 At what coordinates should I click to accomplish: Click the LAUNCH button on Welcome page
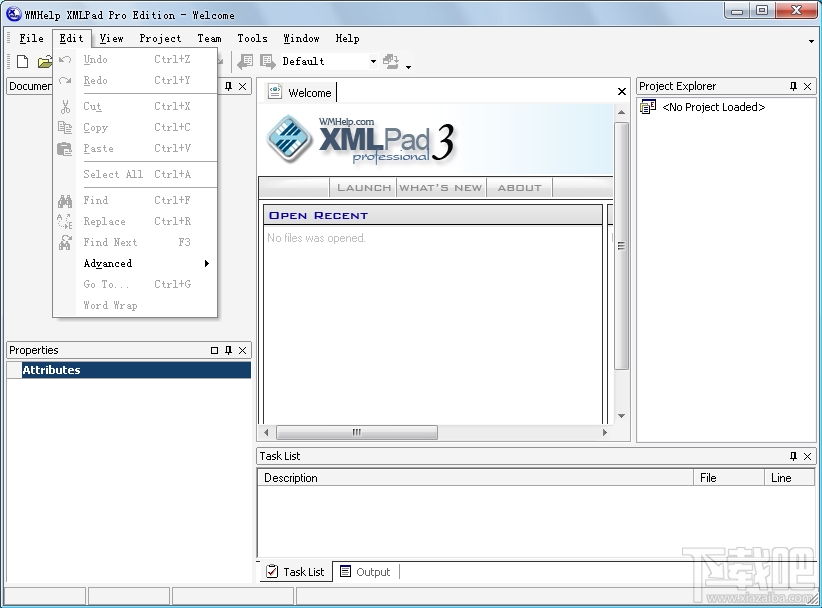(x=364, y=188)
